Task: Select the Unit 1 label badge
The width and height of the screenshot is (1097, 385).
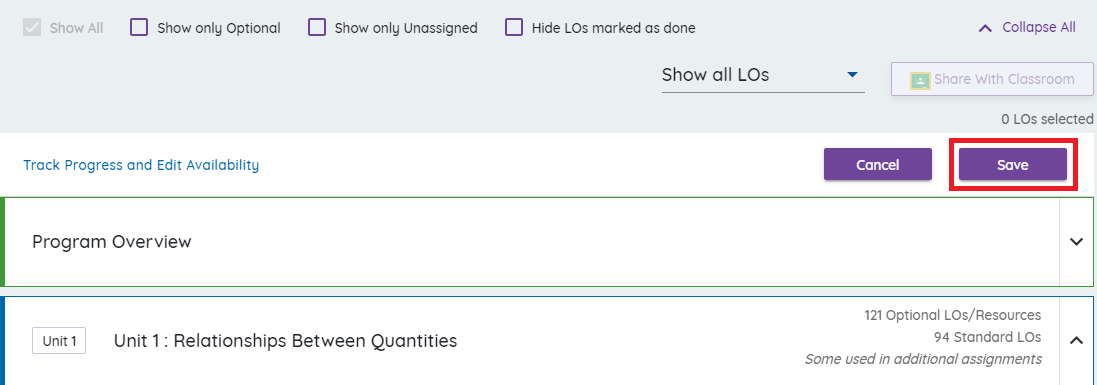Action: pos(59,342)
